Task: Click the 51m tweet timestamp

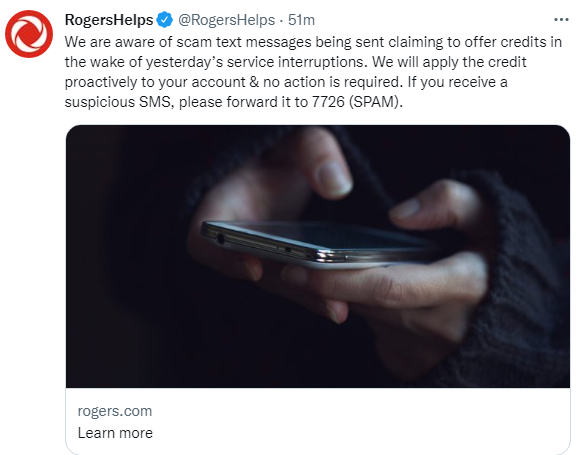Action: point(301,20)
